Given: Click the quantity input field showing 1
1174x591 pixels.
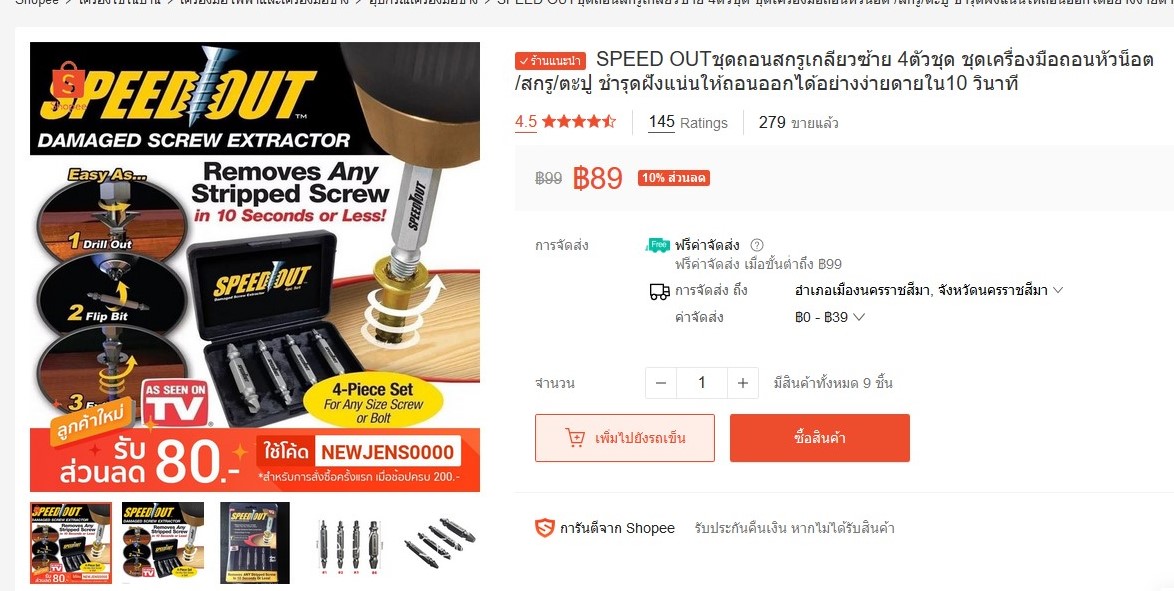Looking at the screenshot, I should pyautogui.click(x=702, y=383).
